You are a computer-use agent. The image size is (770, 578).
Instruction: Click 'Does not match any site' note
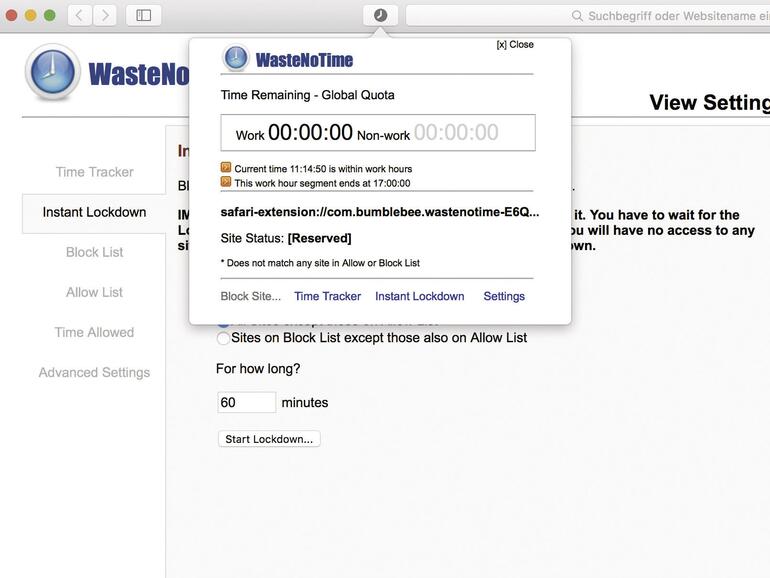[320, 263]
